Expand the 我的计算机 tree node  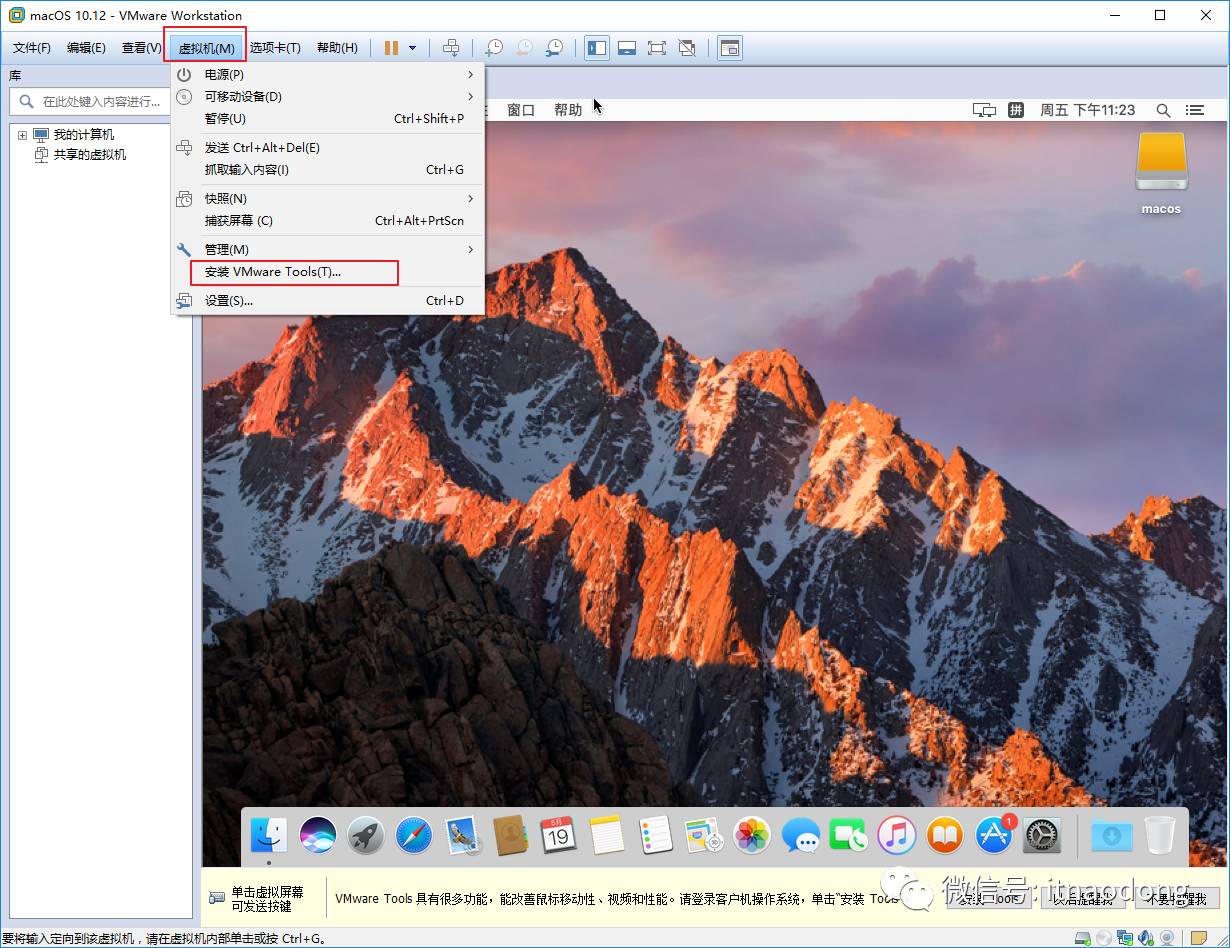22,135
